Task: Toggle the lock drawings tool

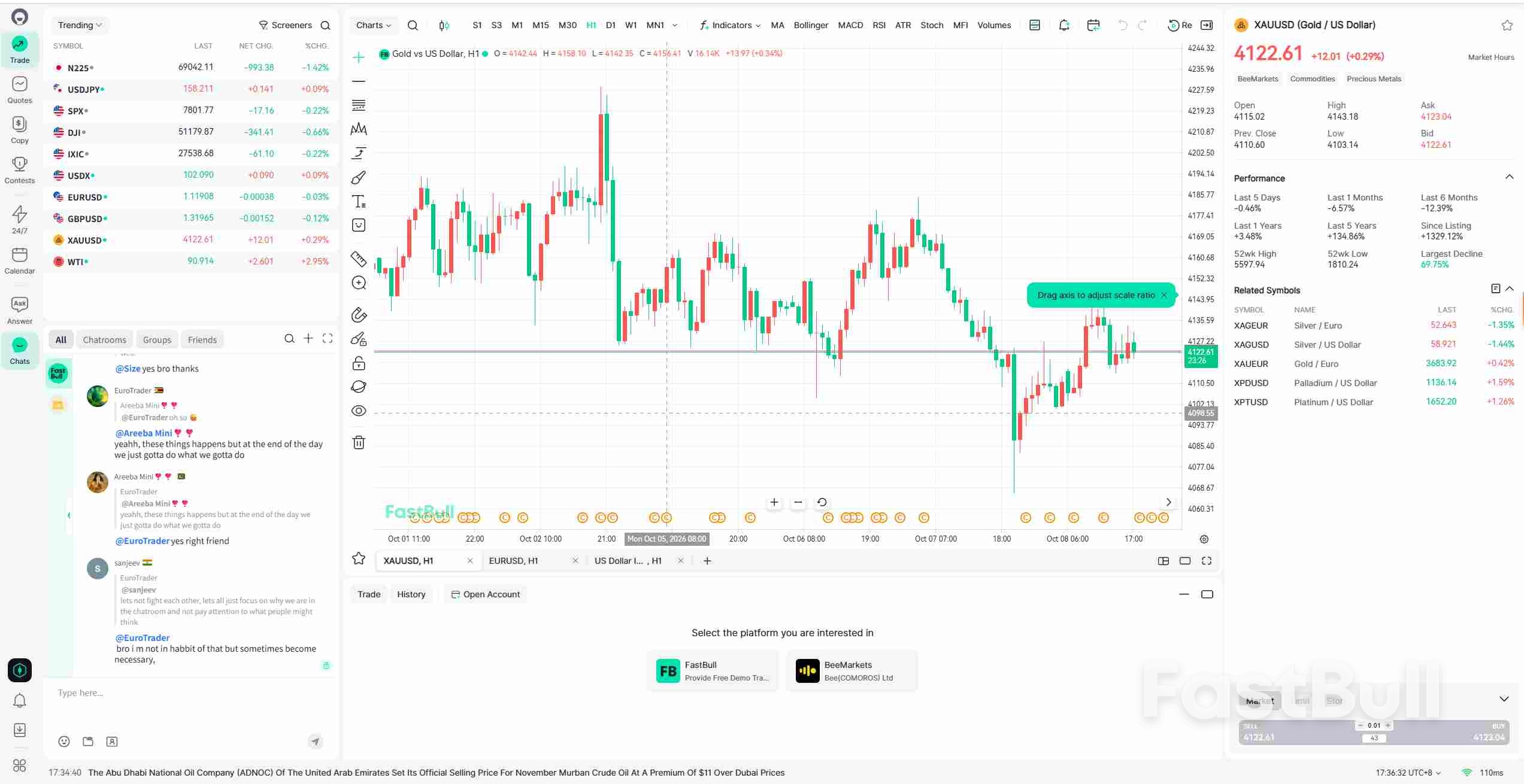Action: point(359,363)
